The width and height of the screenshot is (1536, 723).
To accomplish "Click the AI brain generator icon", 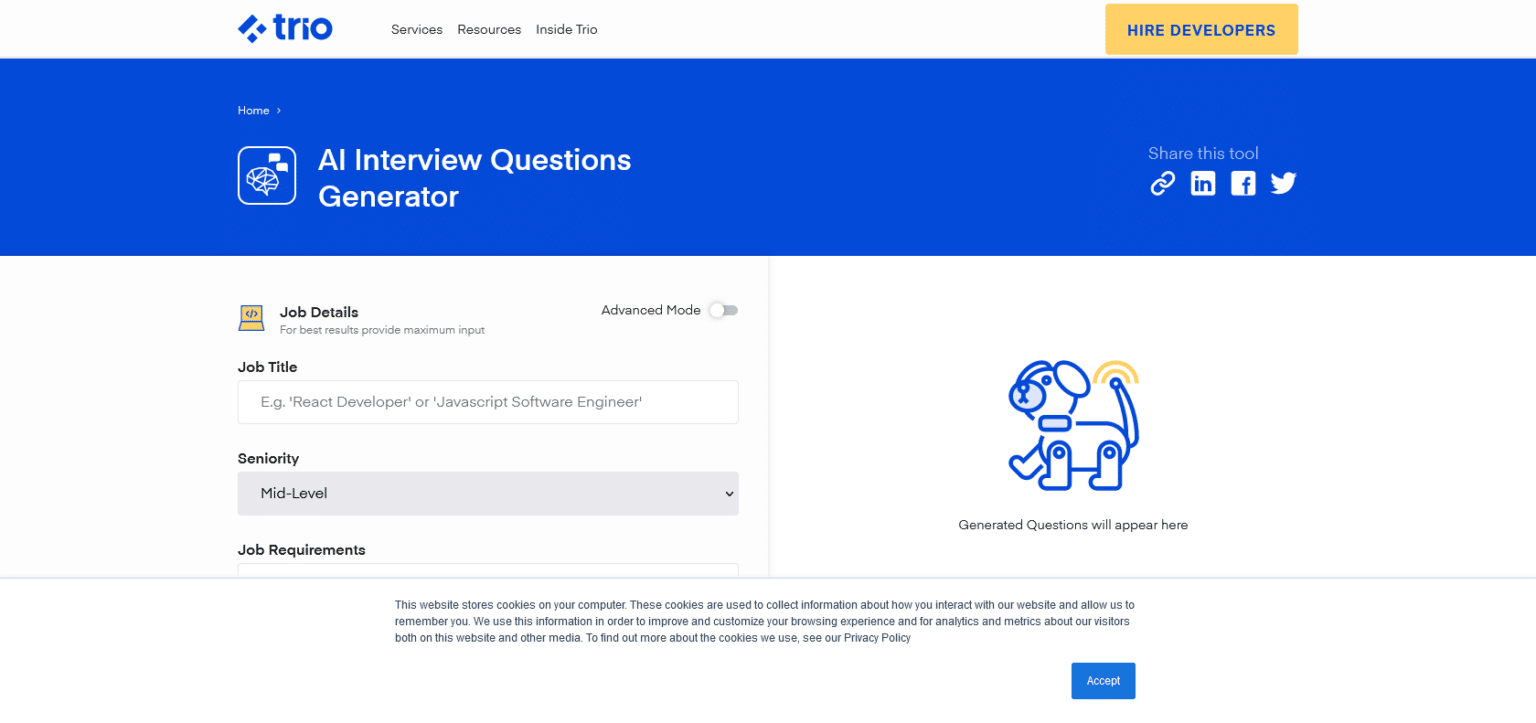I will 266,175.
